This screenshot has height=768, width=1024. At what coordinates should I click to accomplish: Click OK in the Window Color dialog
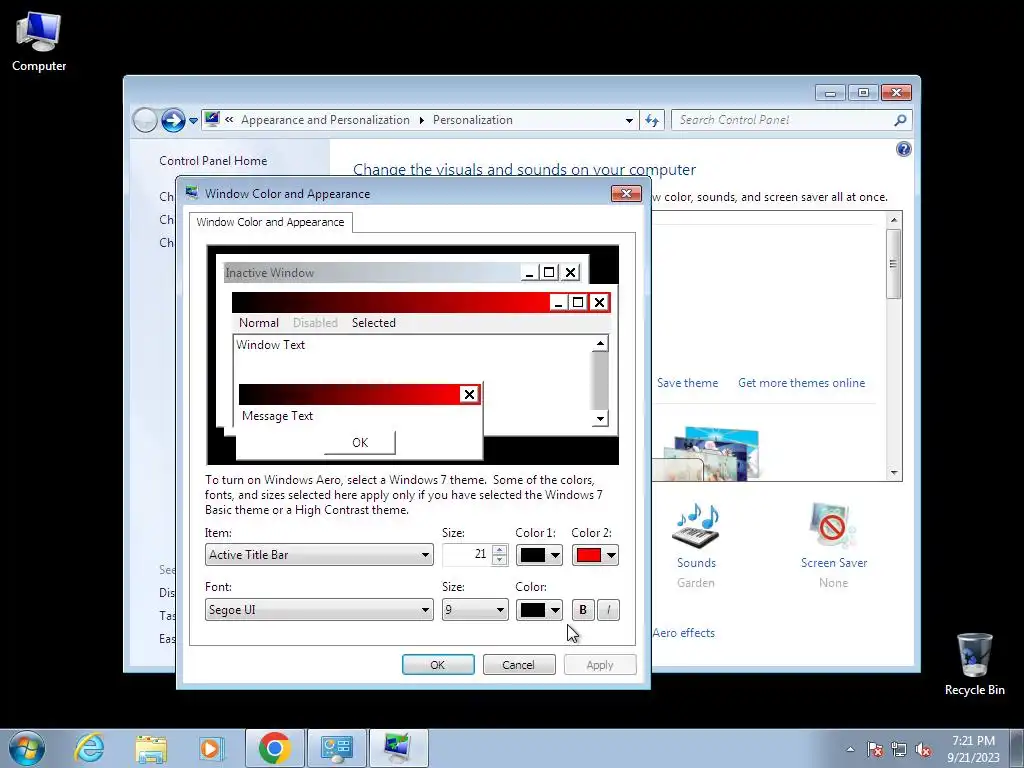pyautogui.click(x=438, y=665)
